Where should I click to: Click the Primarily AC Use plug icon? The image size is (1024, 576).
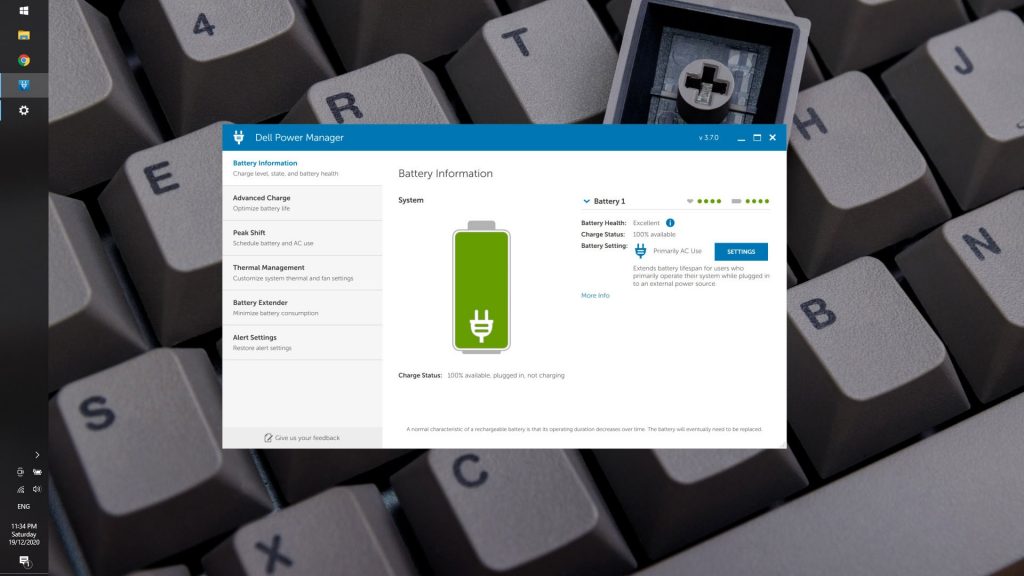[x=641, y=251]
